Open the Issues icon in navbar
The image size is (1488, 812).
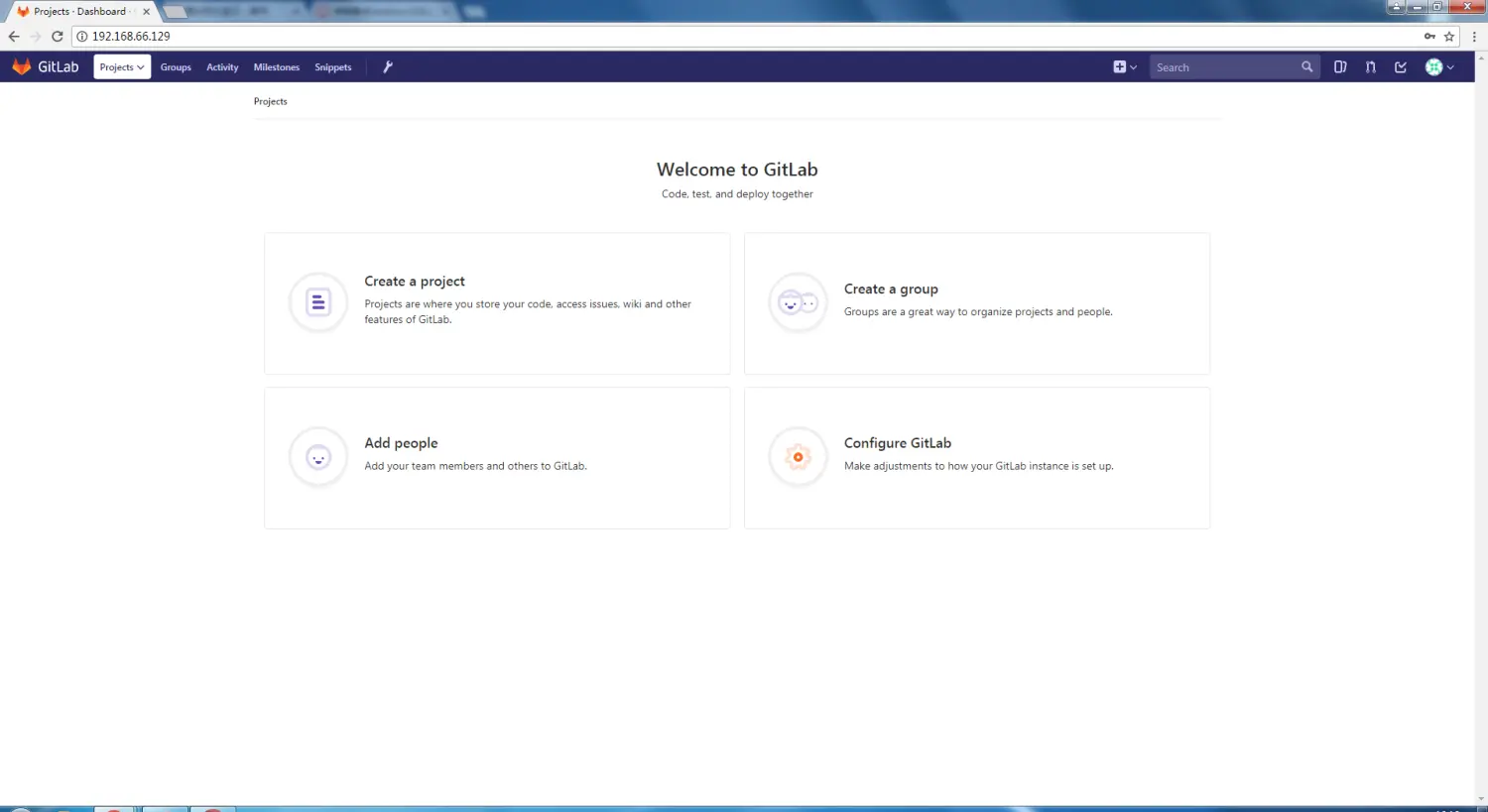point(1340,66)
